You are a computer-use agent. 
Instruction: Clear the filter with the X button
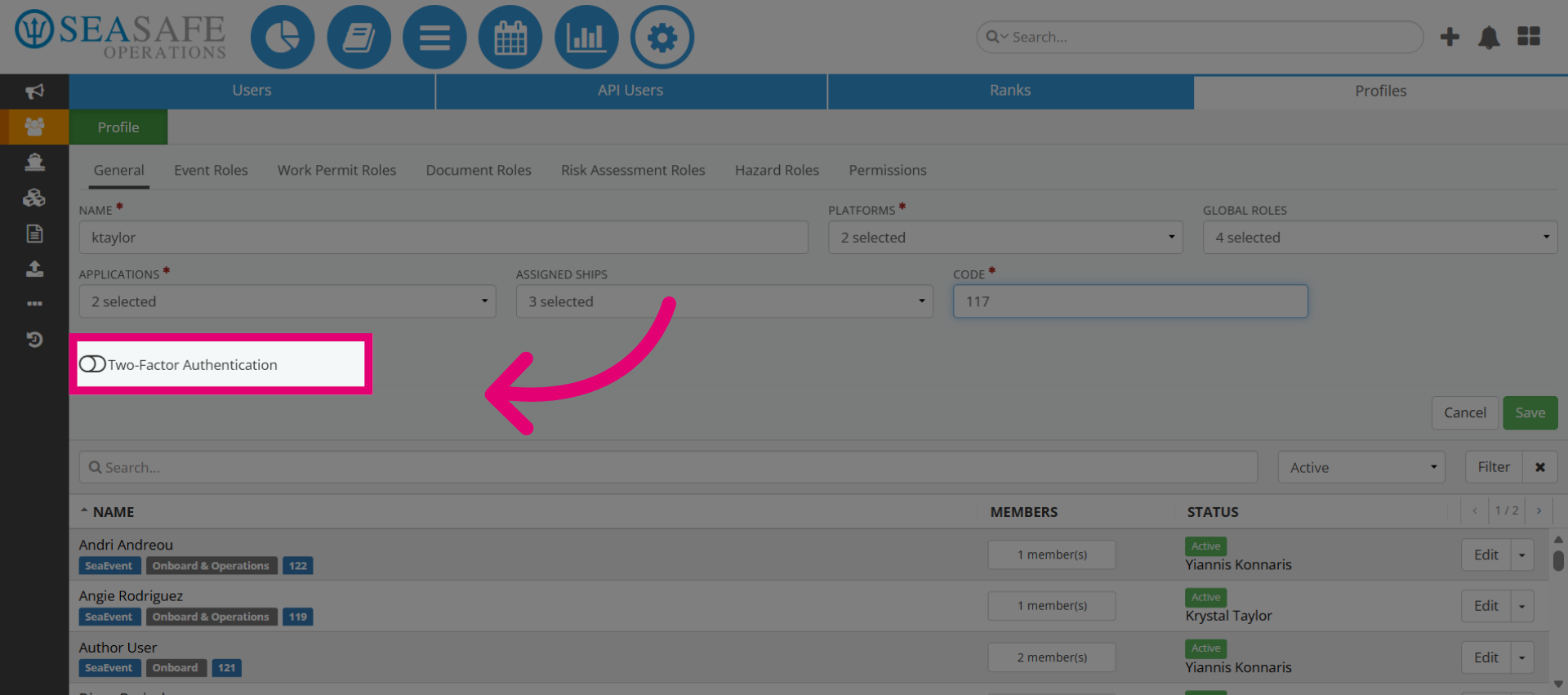(x=1540, y=467)
